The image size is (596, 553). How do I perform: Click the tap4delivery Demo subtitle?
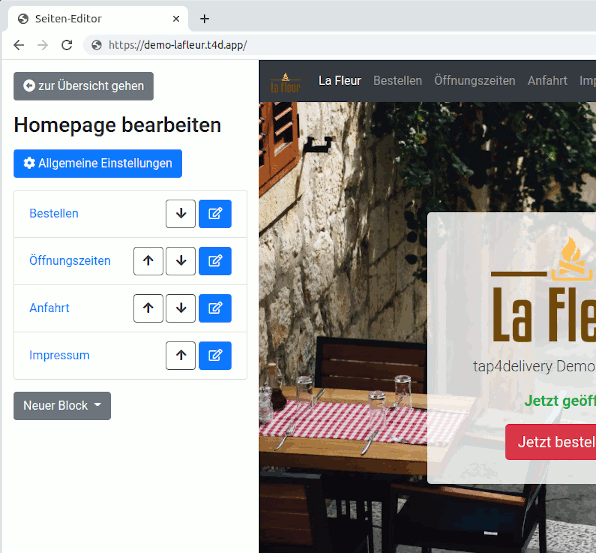click(x=534, y=366)
